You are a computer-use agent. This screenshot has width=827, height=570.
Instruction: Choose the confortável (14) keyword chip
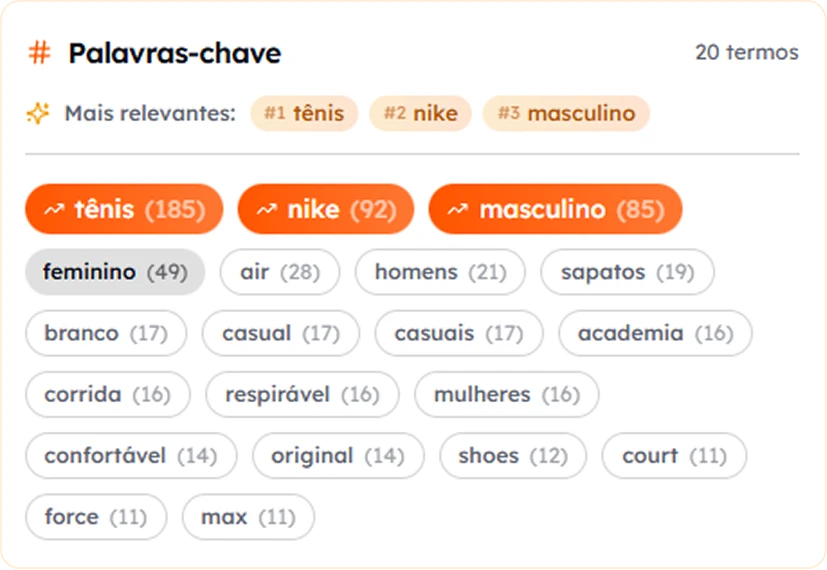(x=130, y=456)
